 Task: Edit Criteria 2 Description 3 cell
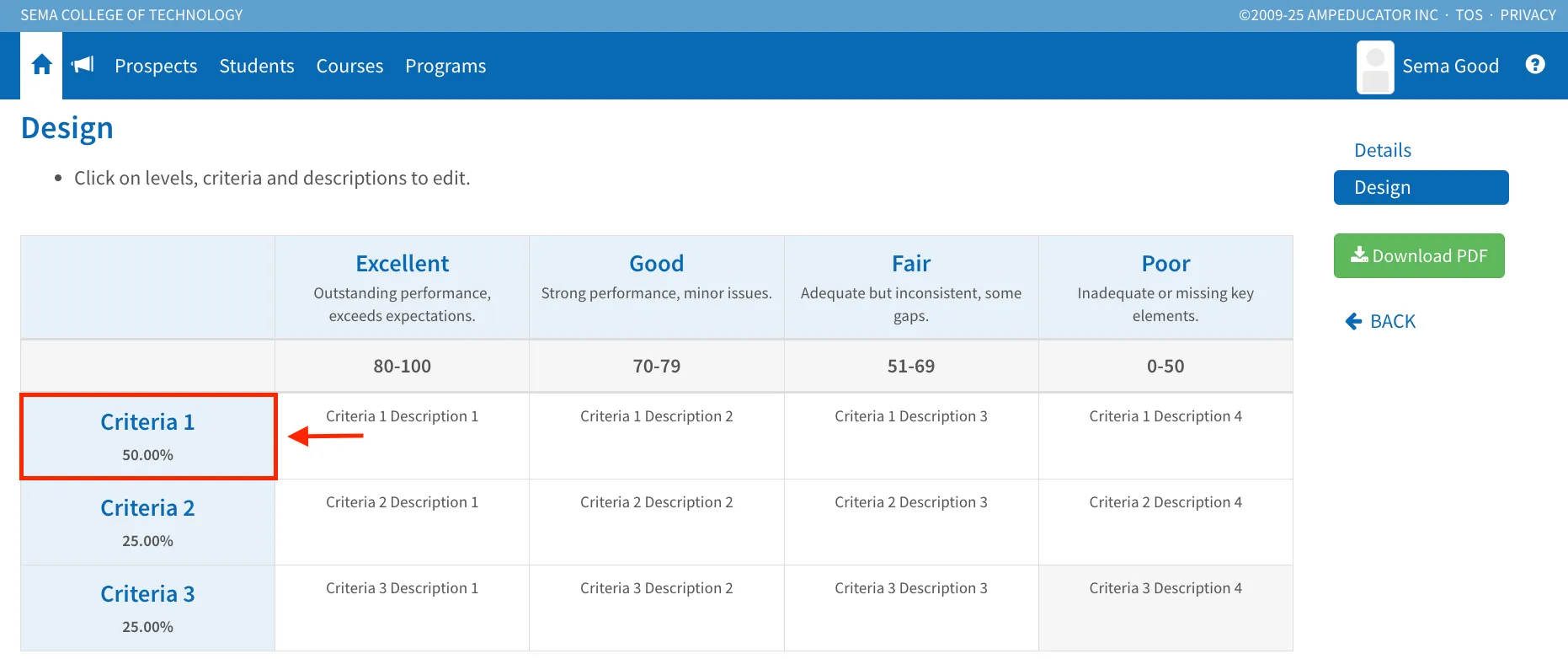coord(910,522)
